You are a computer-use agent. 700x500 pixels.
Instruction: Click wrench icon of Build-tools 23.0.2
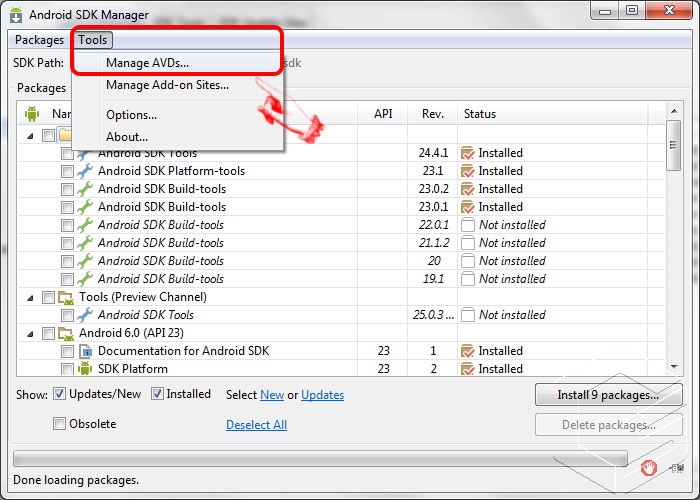coord(85,189)
